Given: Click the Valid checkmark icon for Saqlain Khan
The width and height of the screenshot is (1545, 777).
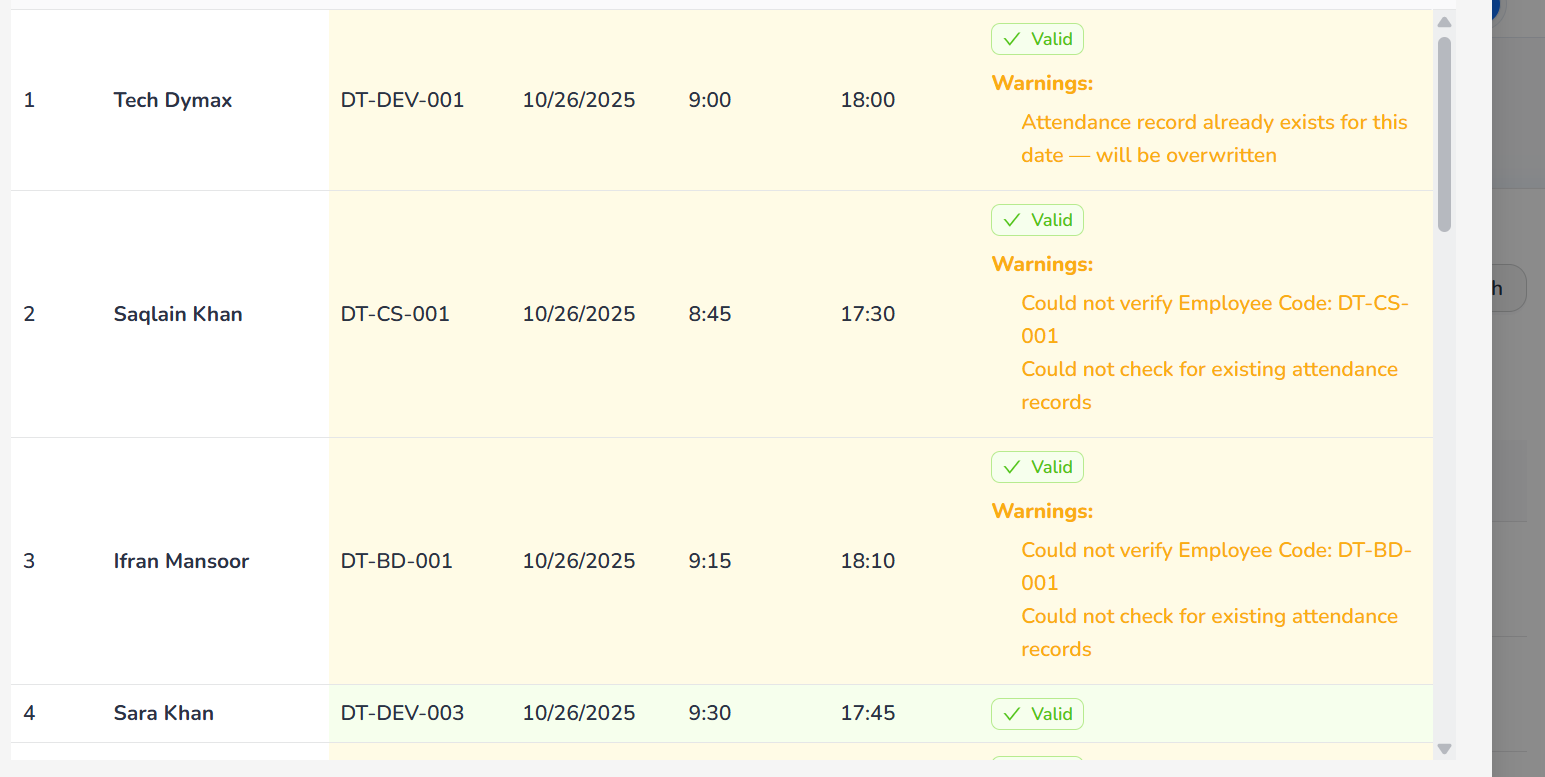Looking at the screenshot, I should [x=1012, y=220].
